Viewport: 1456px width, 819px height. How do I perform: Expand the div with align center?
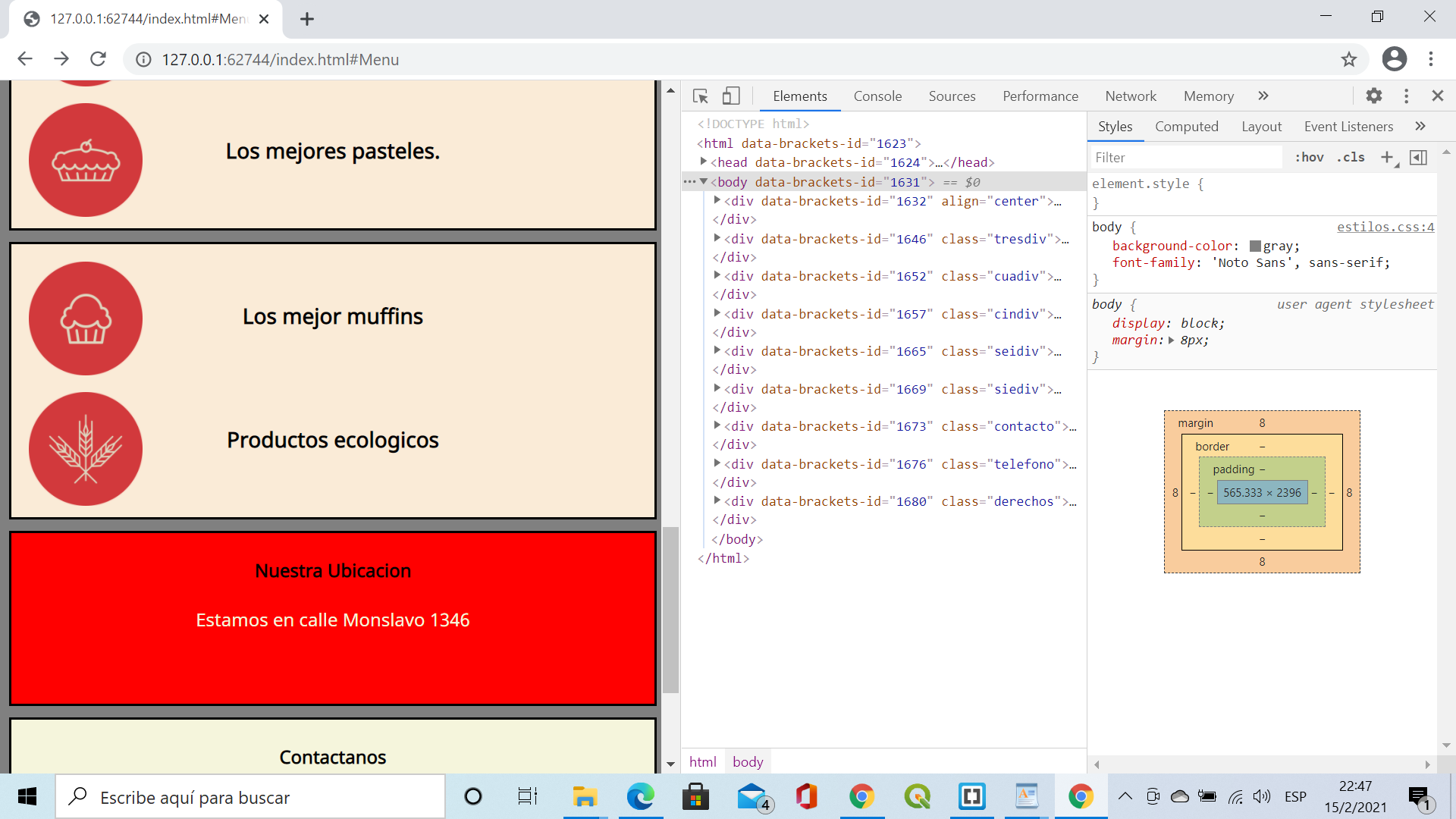click(x=717, y=200)
